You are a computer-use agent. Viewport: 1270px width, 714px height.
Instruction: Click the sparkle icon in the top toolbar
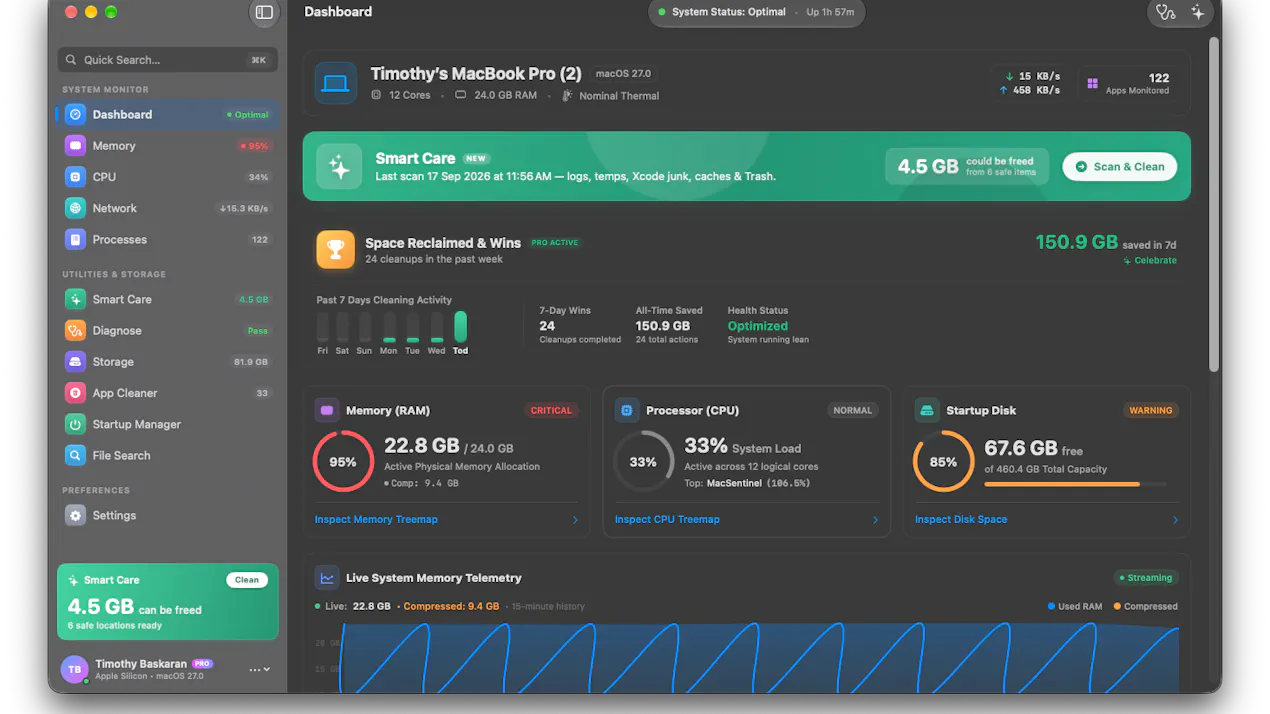1198,12
